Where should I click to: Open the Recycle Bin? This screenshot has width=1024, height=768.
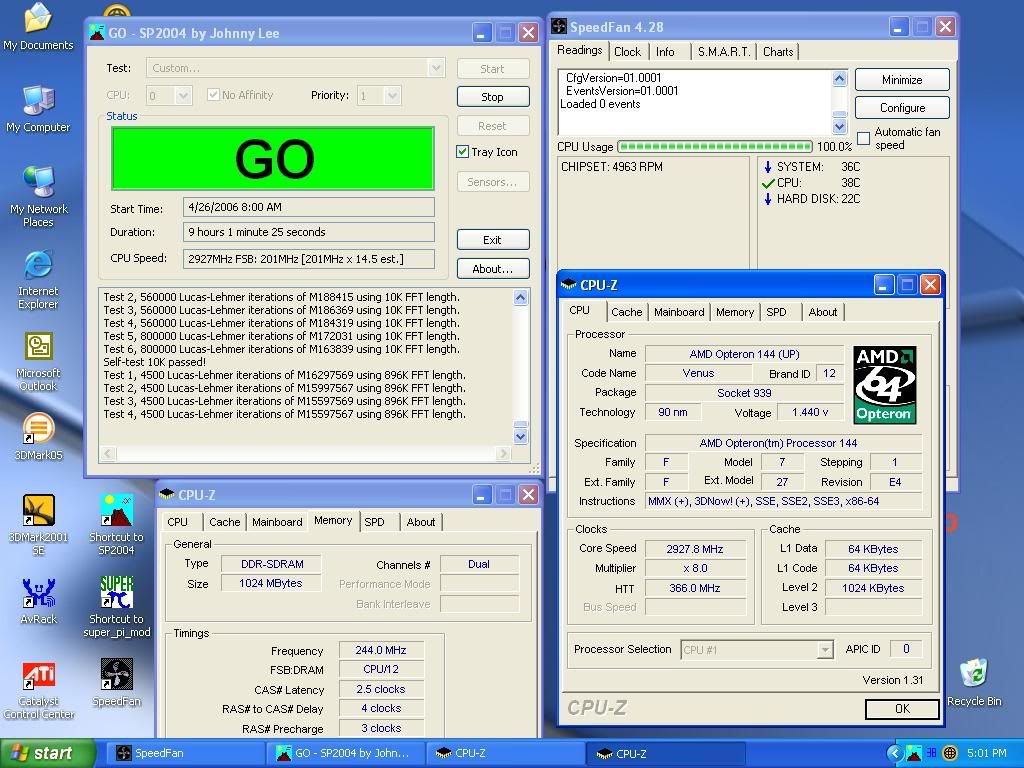point(973,674)
